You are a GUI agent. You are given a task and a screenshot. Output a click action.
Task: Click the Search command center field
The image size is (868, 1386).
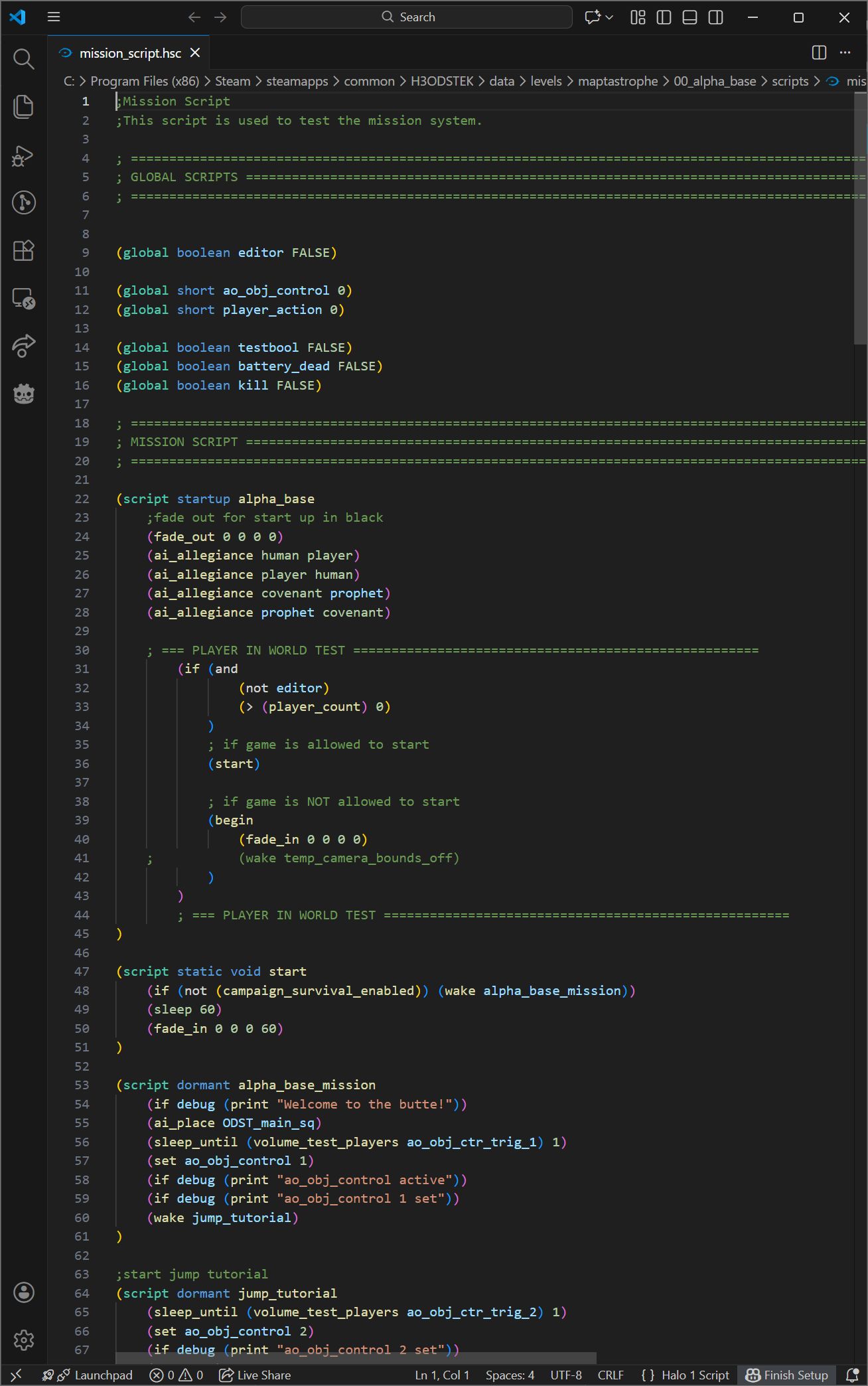[x=407, y=17]
